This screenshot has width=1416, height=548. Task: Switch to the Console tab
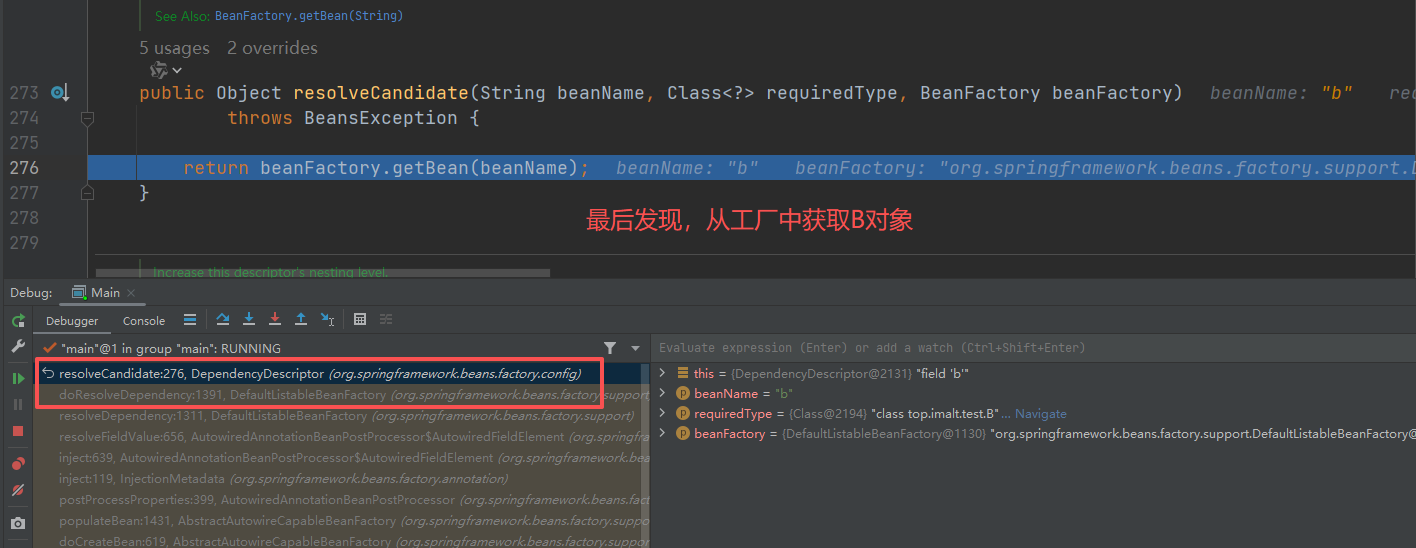tap(144, 321)
